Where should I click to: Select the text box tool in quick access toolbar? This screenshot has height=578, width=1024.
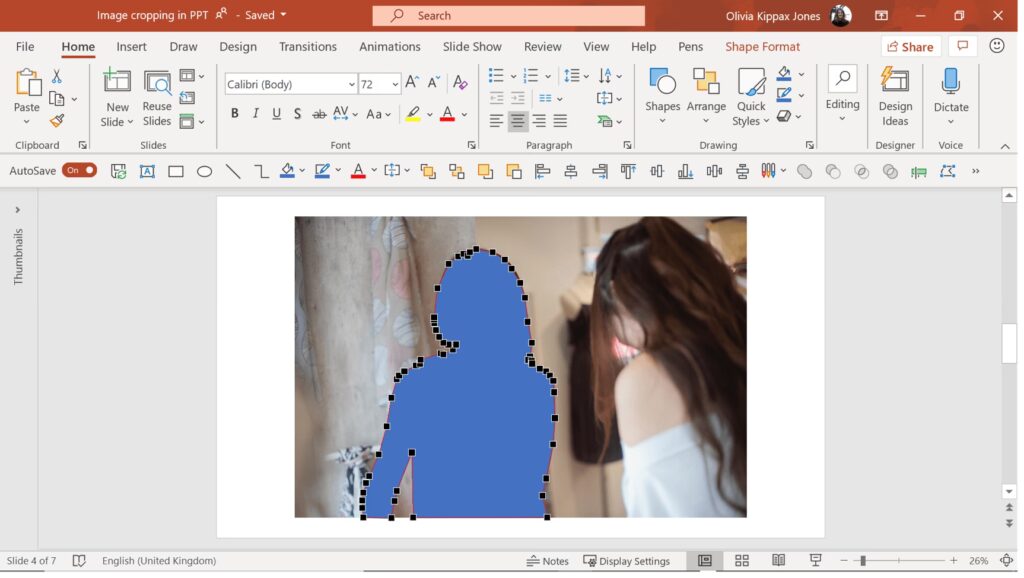(147, 171)
